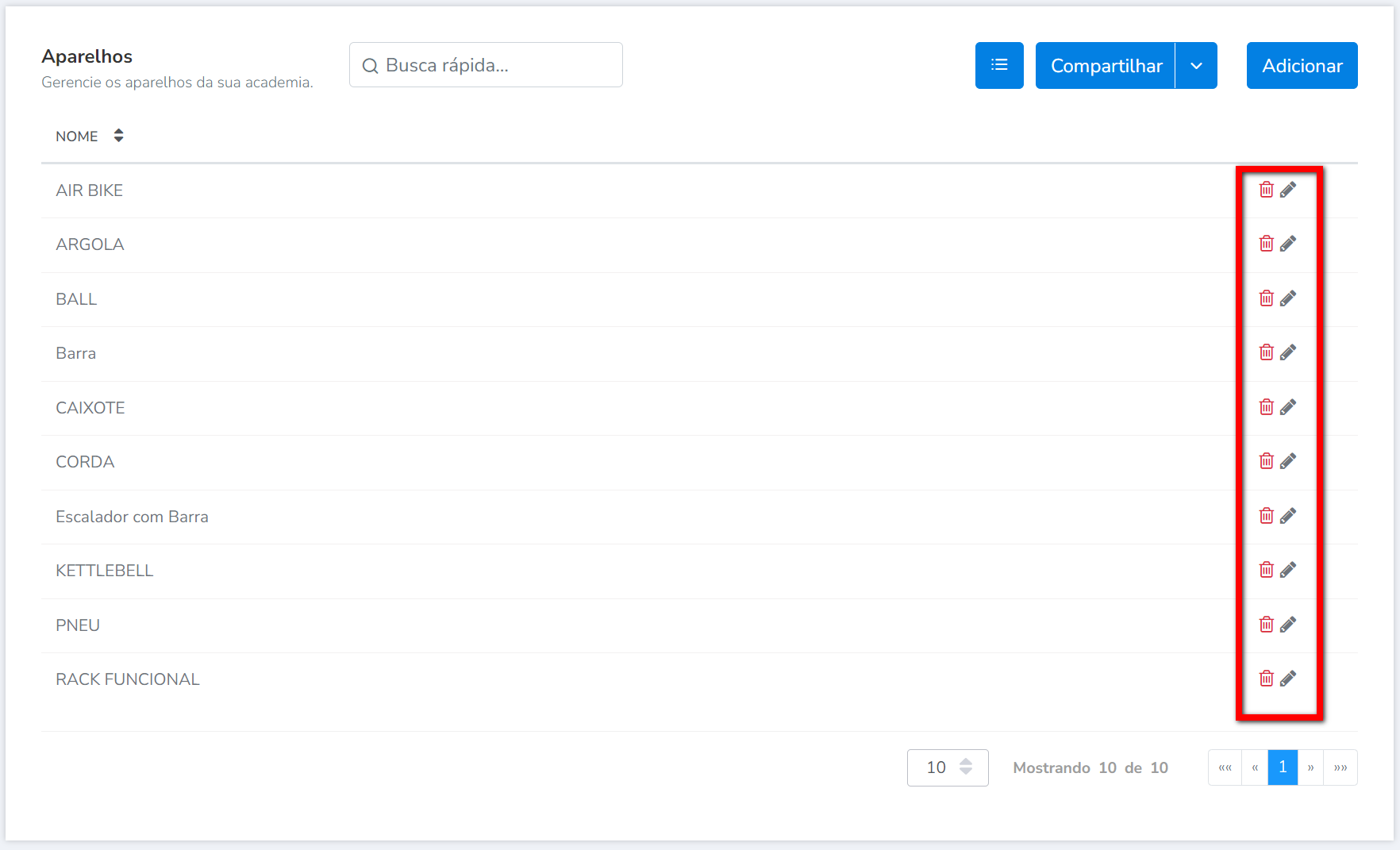Edit the KETTLEBELL equipment

coord(1288,570)
